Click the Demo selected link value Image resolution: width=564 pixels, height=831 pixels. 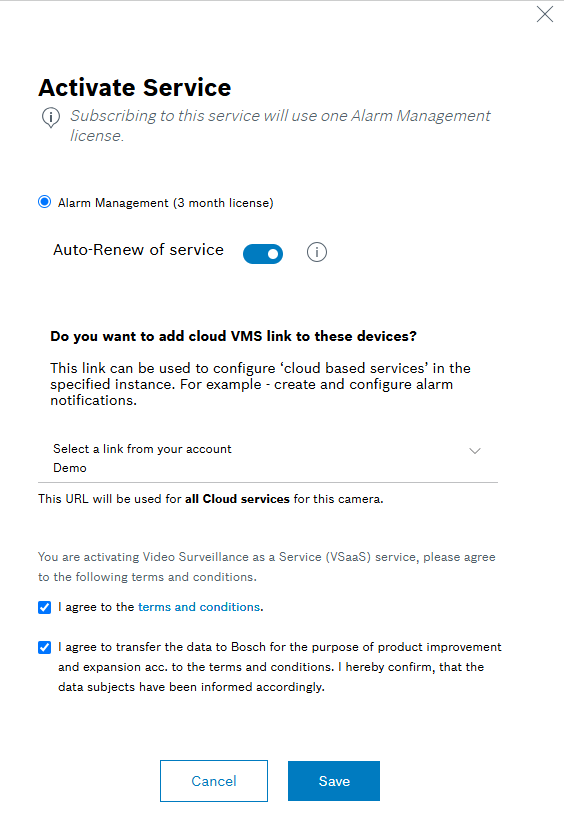[70, 468]
